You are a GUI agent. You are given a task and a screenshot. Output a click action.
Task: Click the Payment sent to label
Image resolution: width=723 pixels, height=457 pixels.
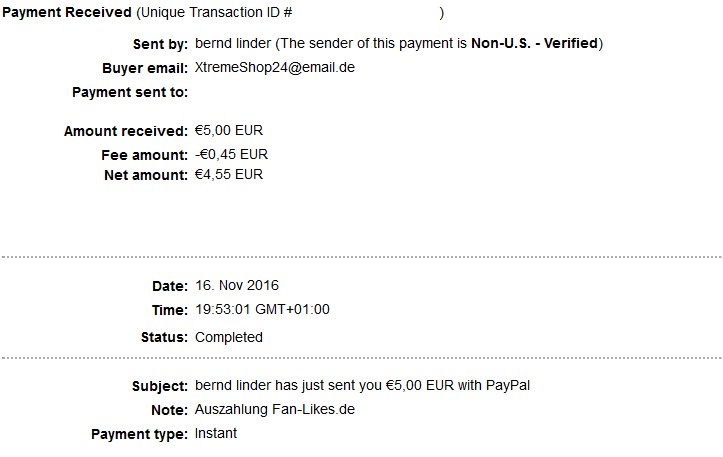[129, 93]
